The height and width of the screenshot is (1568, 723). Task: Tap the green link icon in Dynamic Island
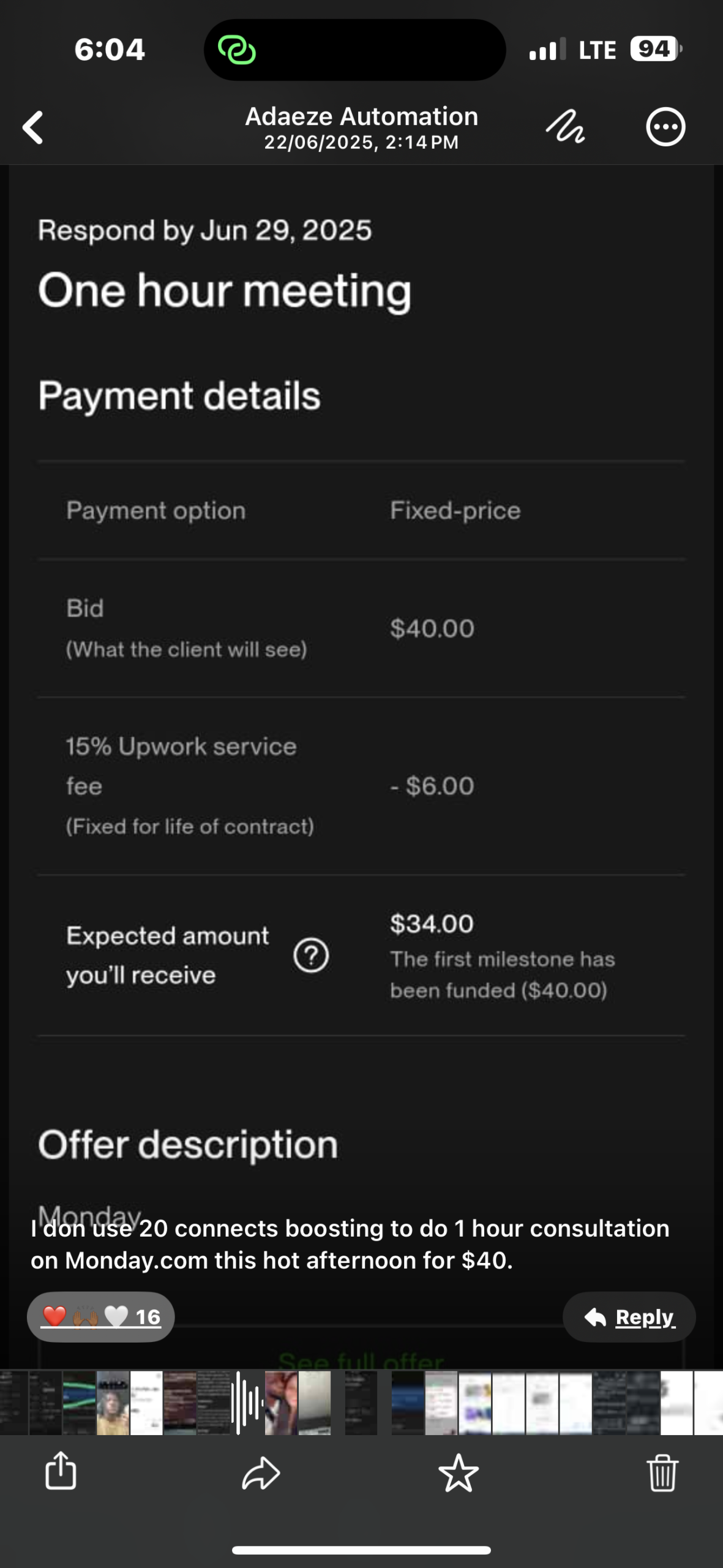237,50
